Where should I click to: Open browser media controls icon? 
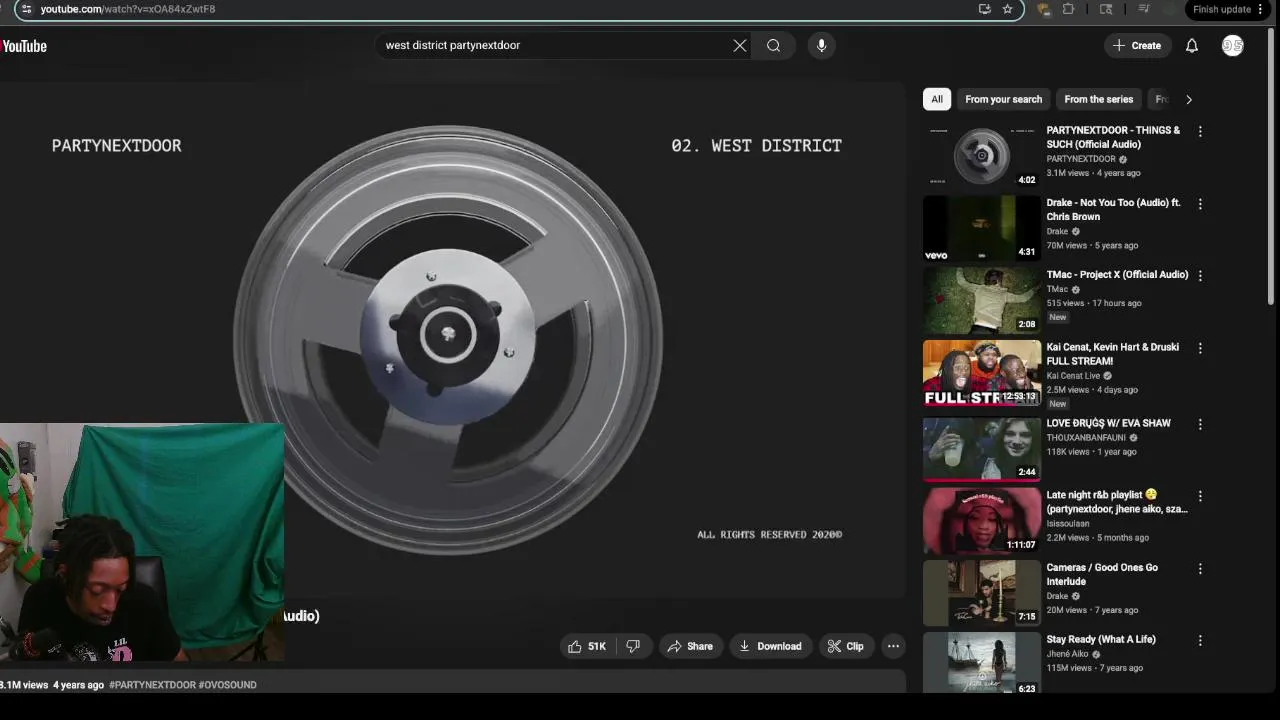tap(1144, 9)
